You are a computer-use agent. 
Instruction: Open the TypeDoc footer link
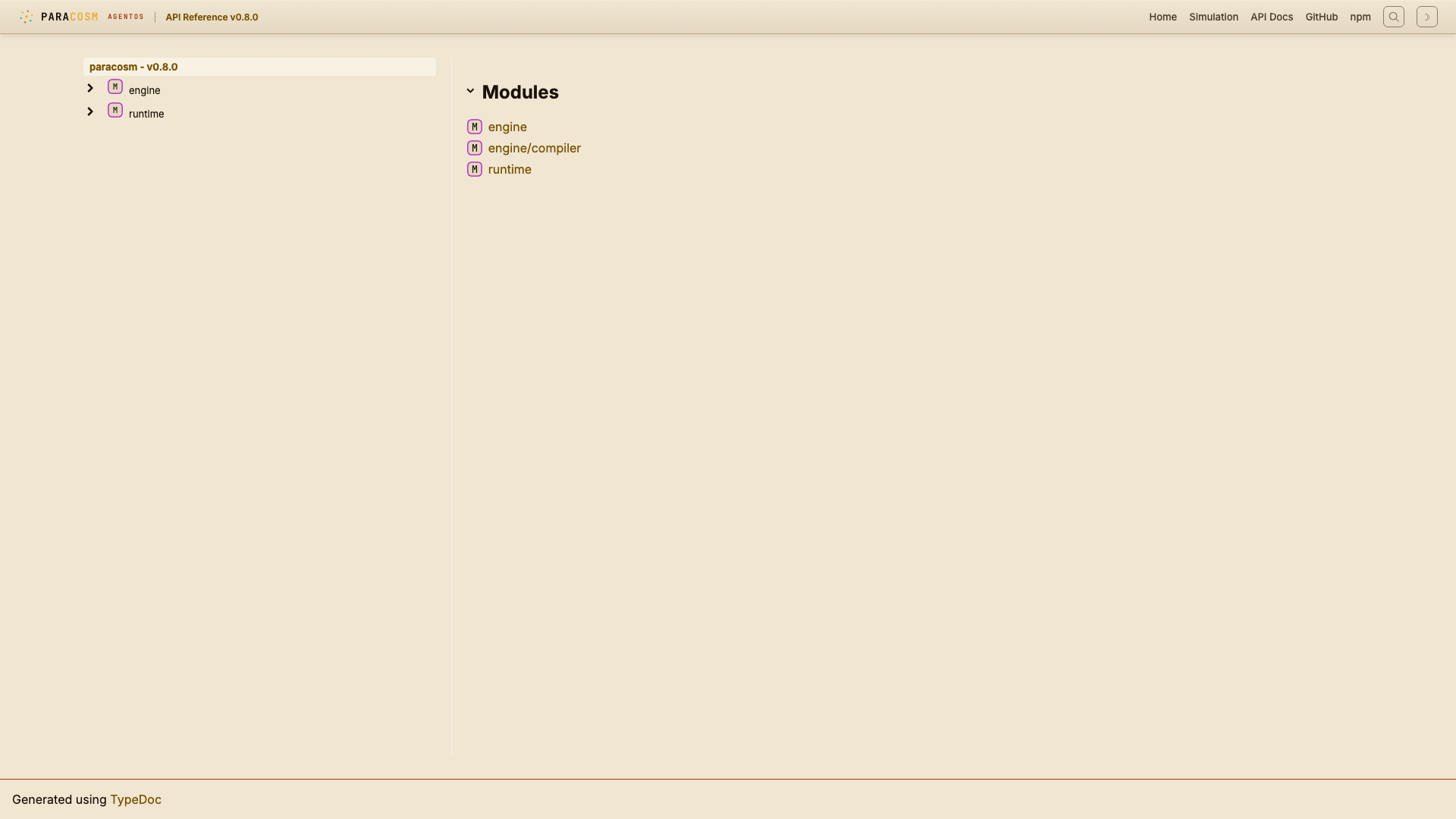pyautogui.click(x=136, y=799)
